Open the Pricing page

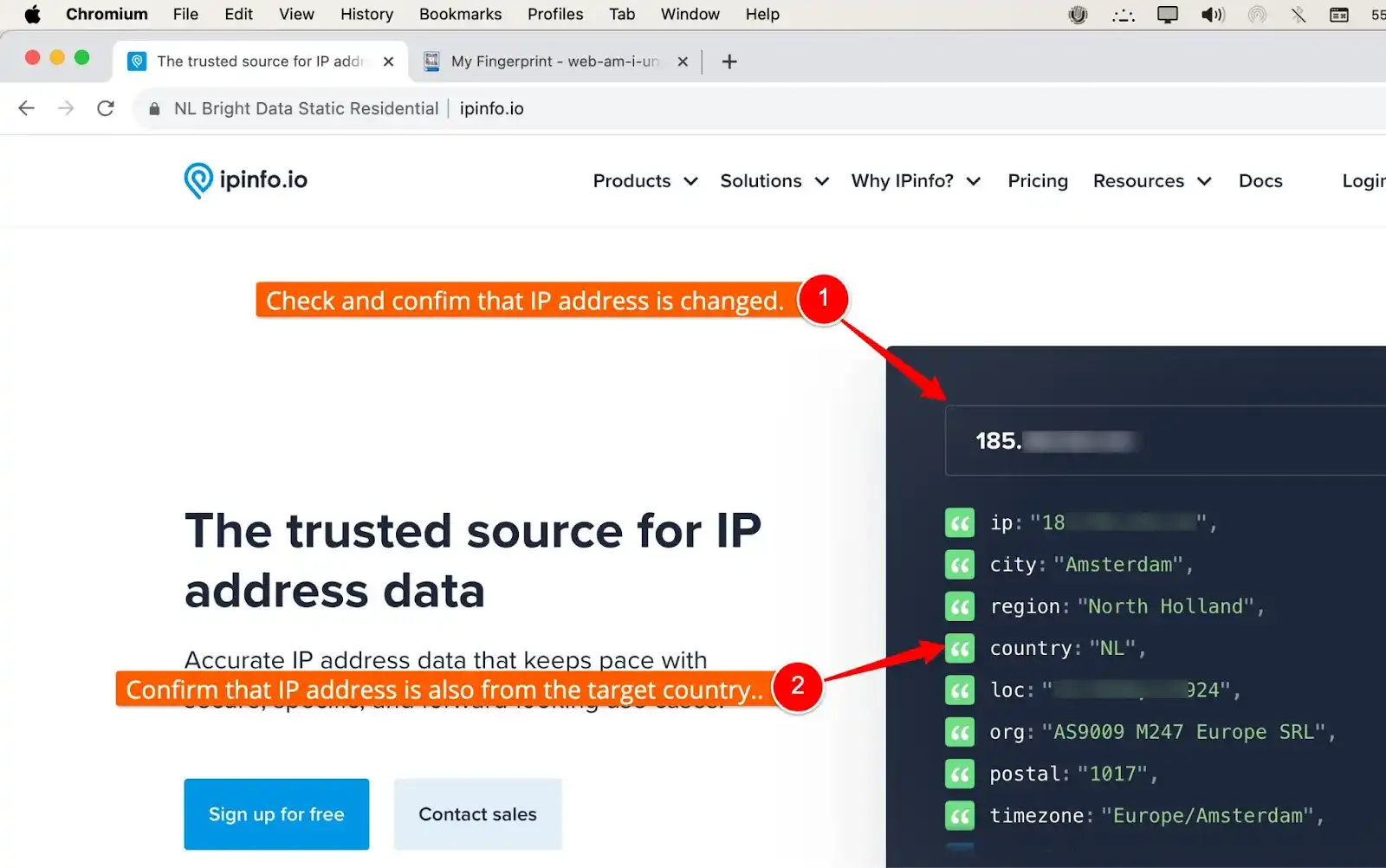[x=1038, y=181]
